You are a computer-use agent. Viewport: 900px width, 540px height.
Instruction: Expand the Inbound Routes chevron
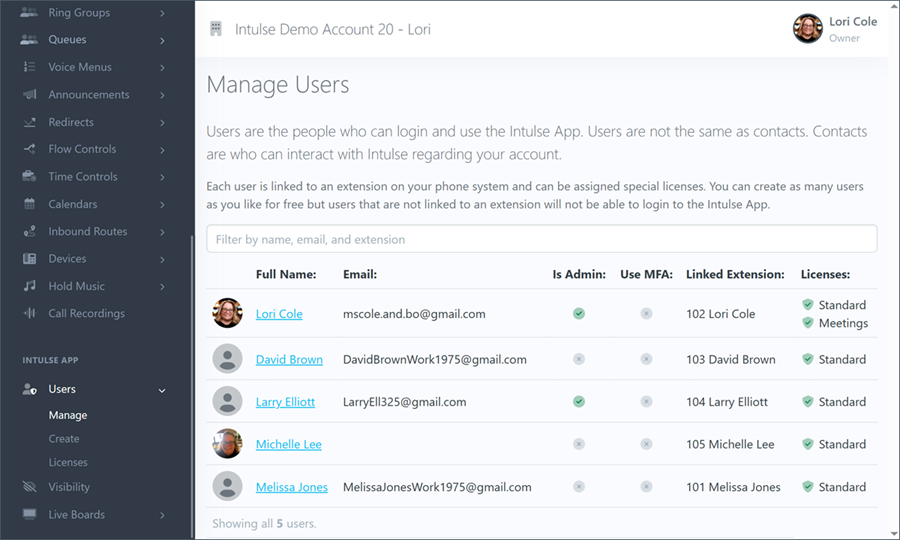click(162, 232)
